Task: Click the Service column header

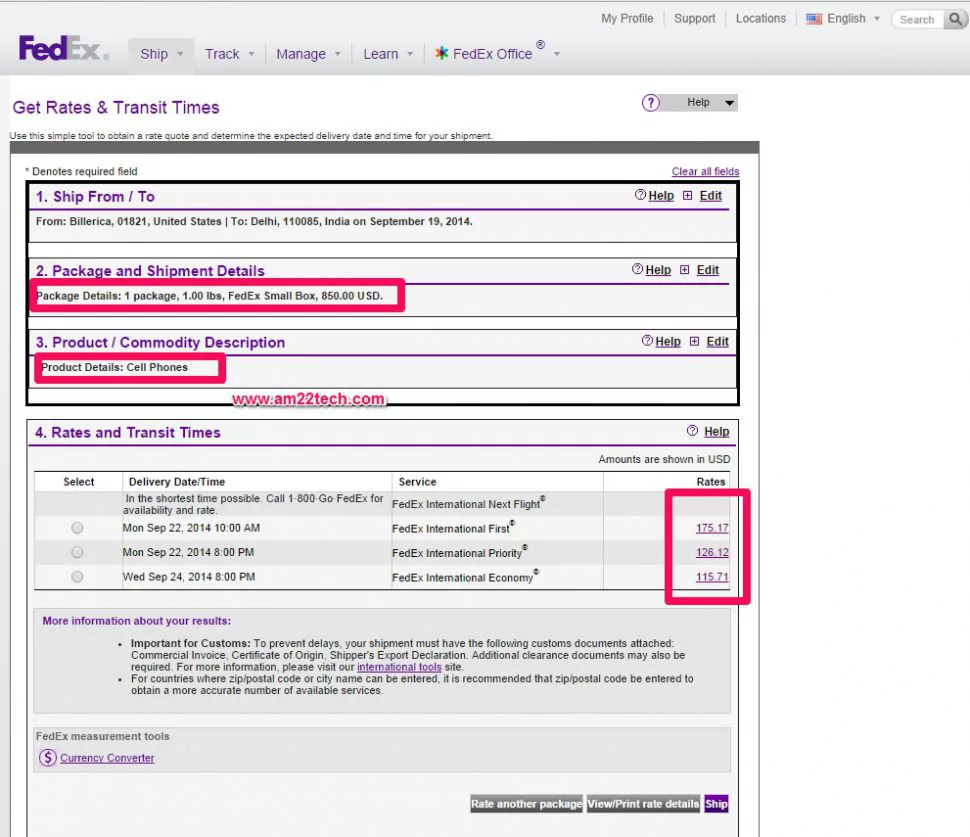Action: click(418, 481)
